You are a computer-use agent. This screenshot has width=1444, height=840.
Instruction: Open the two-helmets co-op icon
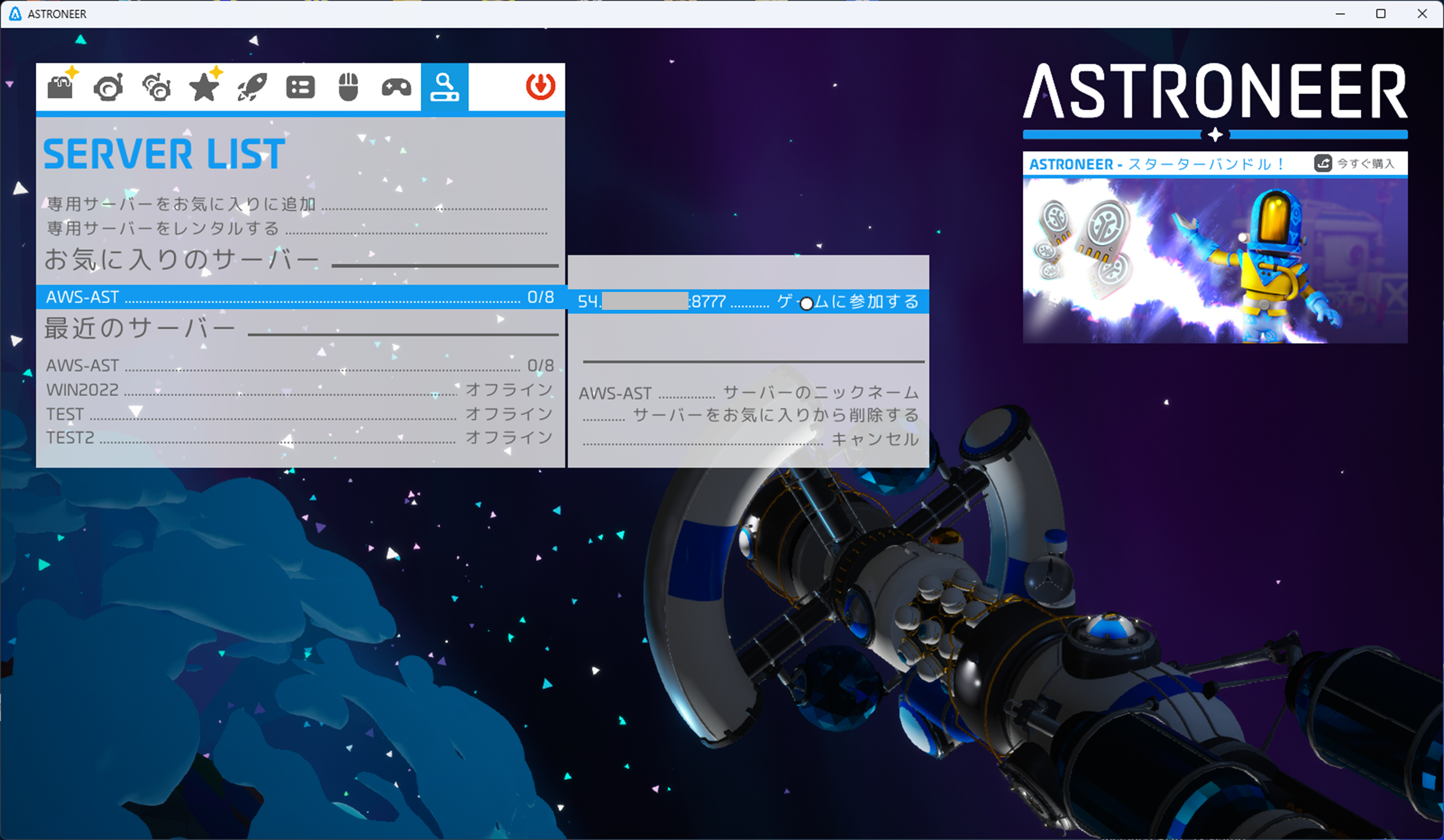pyautogui.click(x=156, y=87)
